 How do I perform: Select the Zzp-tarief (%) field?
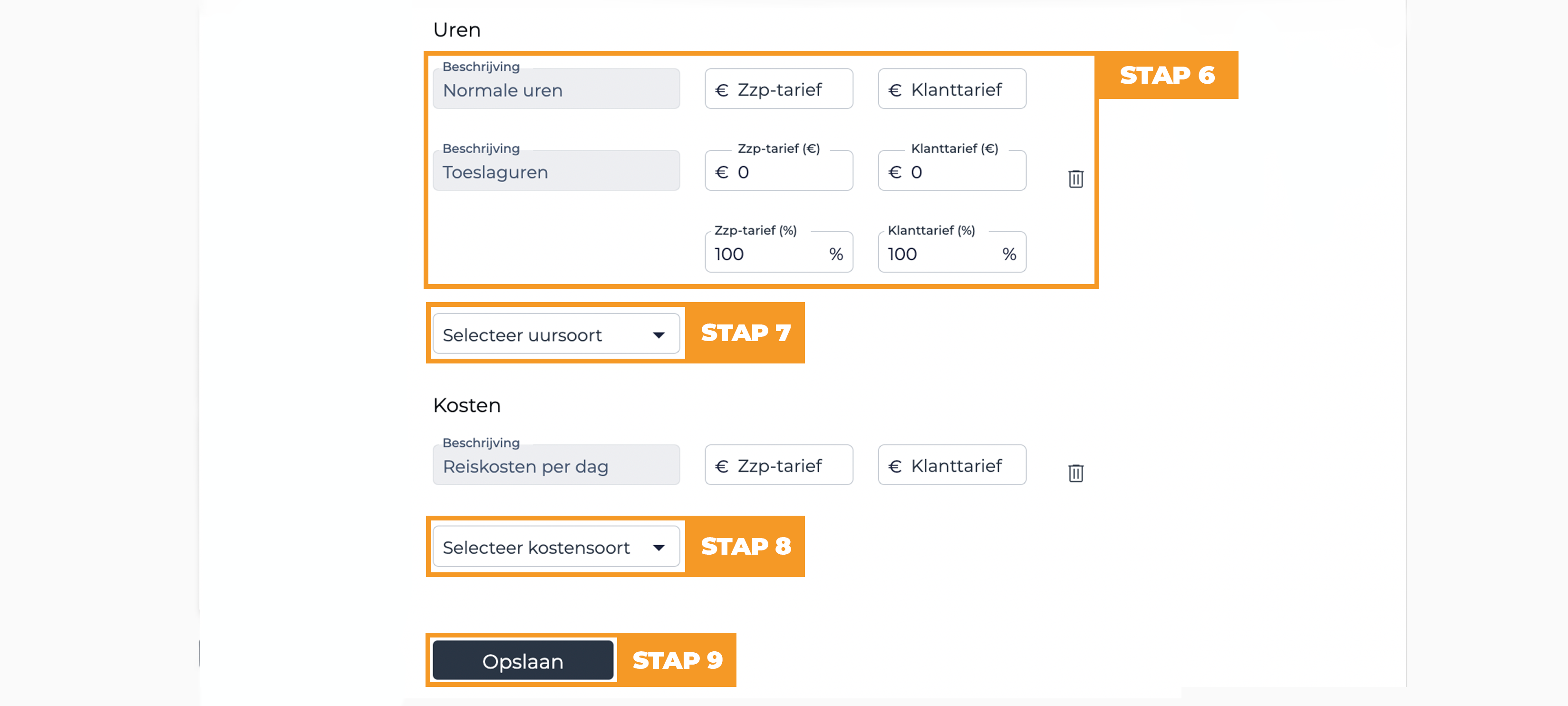point(778,252)
